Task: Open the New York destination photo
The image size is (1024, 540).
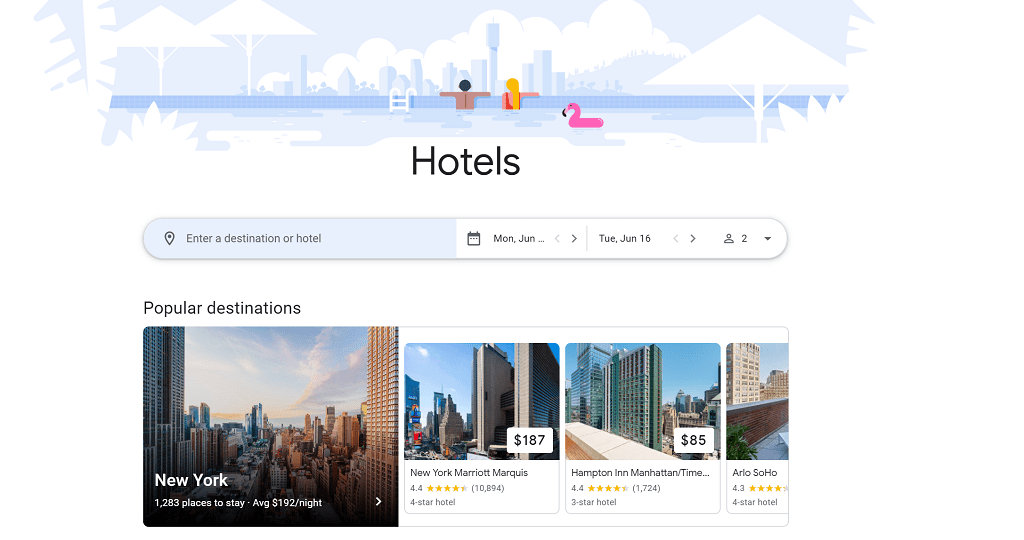Action: click(270, 426)
